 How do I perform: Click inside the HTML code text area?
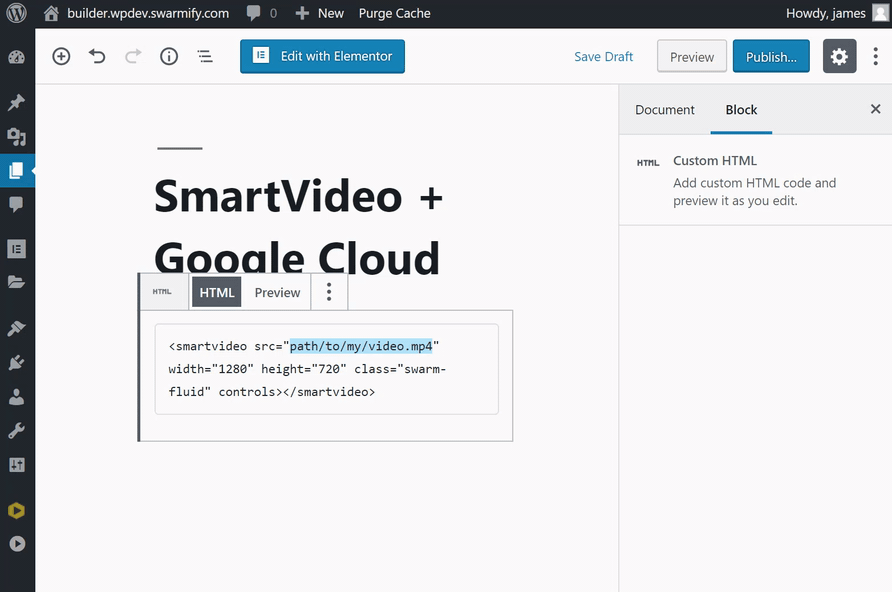point(327,369)
